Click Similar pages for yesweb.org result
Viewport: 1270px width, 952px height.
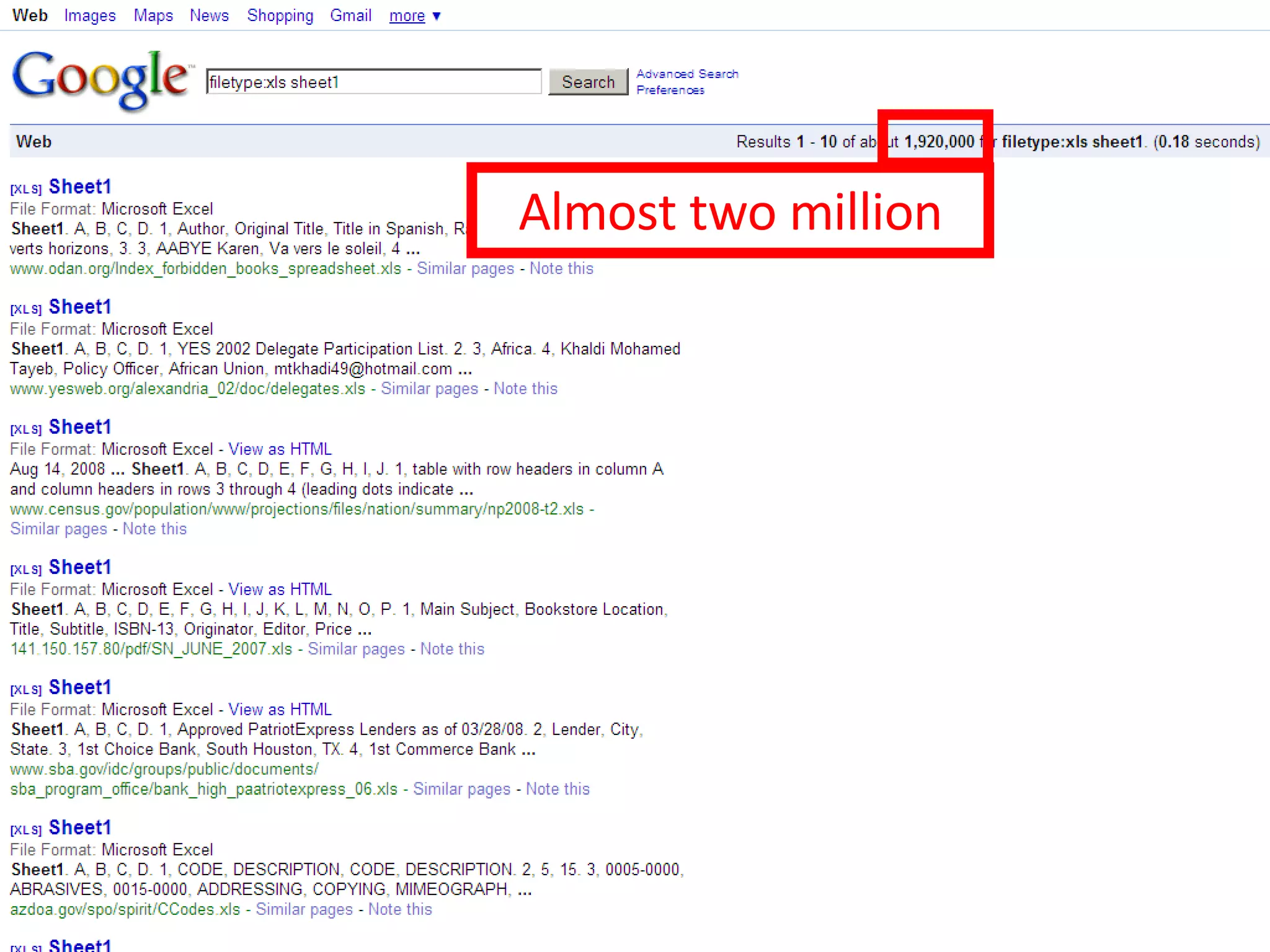430,389
